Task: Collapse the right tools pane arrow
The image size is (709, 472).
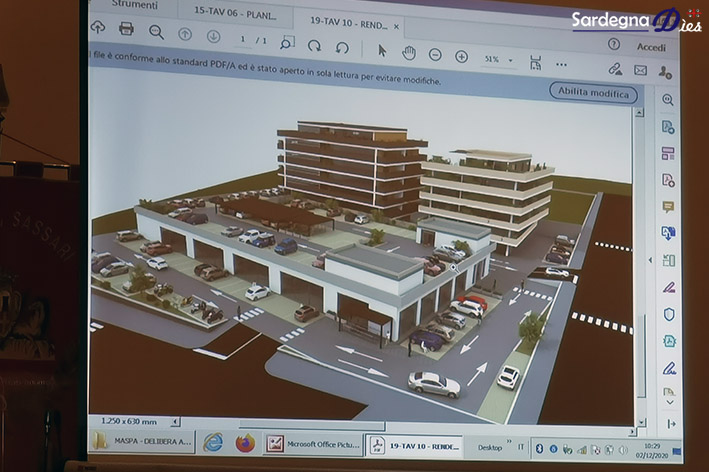Action: [650, 260]
